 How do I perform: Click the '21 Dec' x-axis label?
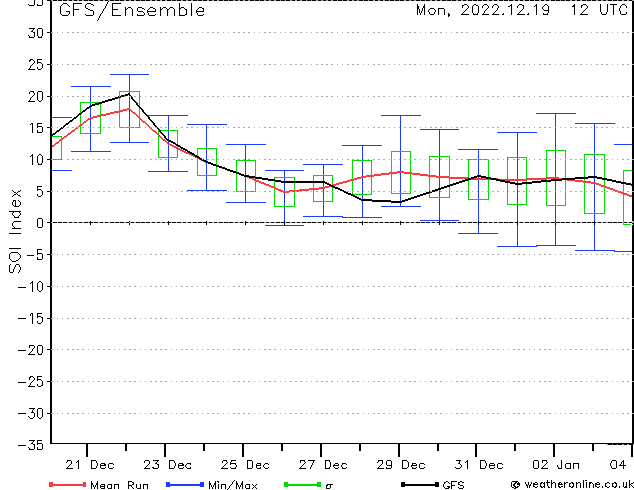pos(90,465)
